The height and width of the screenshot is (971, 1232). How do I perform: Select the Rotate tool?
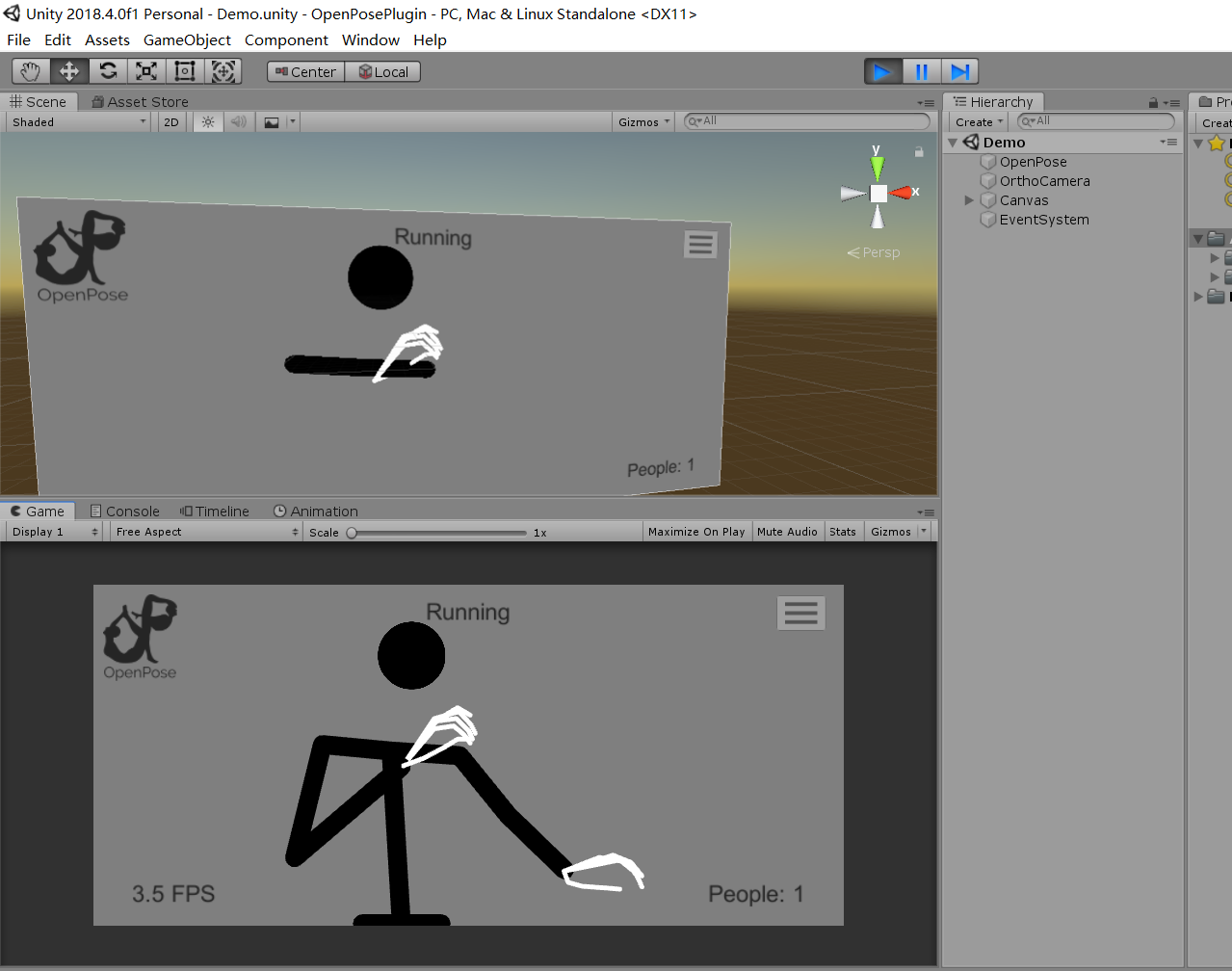click(x=107, y=70)
